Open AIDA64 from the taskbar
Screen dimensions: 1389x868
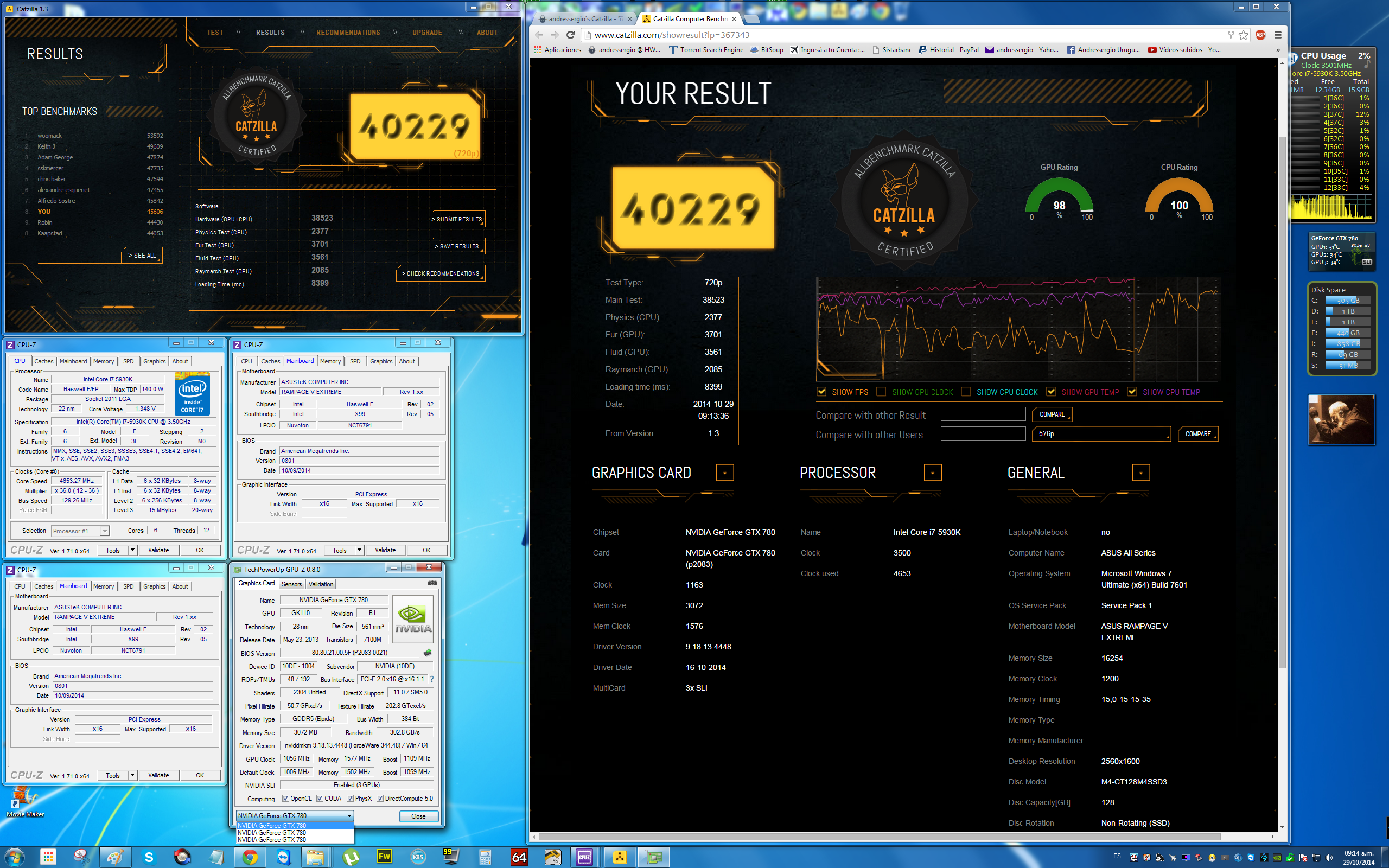(519, 857)
